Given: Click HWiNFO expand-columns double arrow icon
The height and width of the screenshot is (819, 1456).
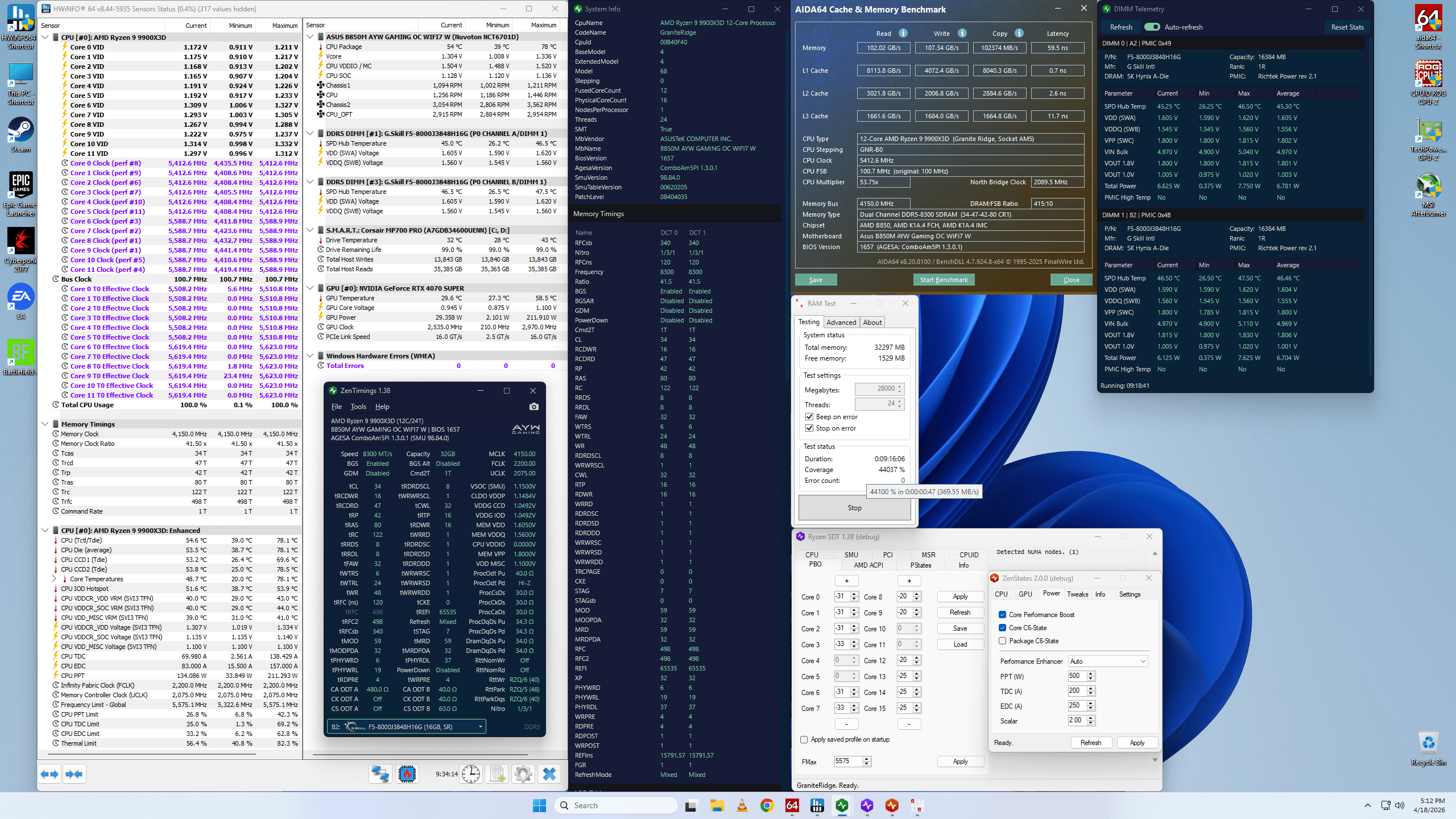Looking at the screenshot, I should pyautogui.click(x=50, y=774).
